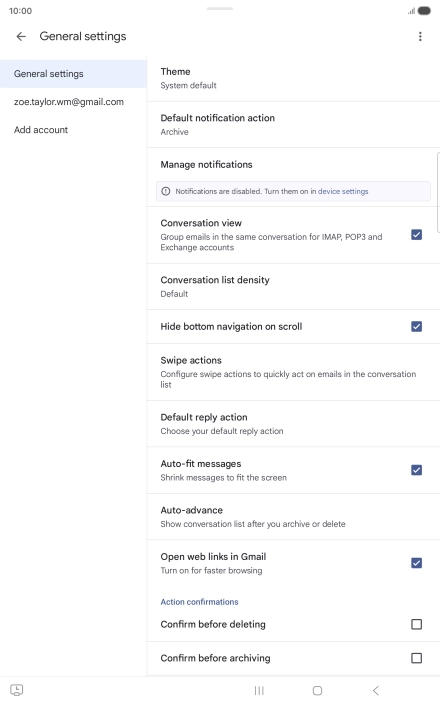
Task: Tap the Android home navigation button
Action: point(317,690)
